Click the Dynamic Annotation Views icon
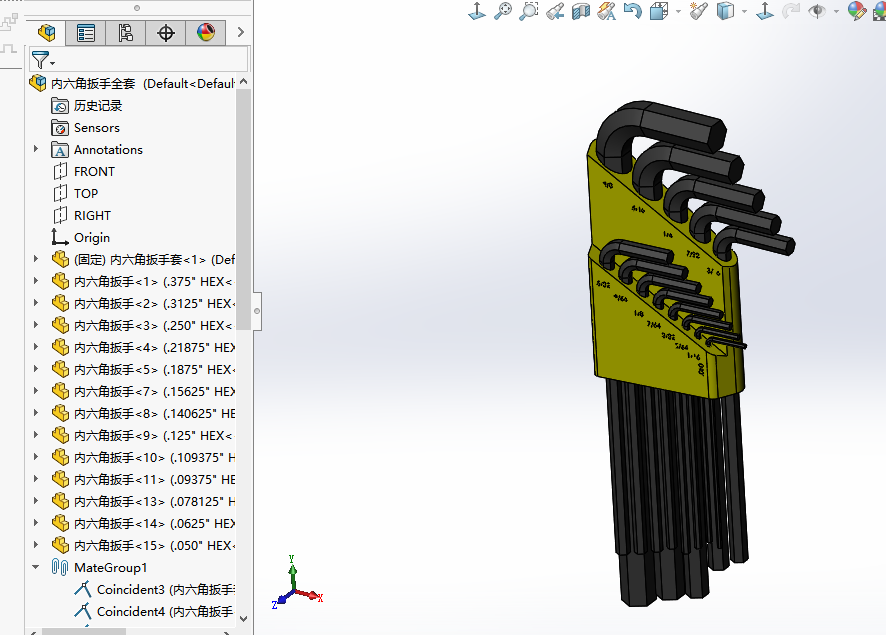The image size is (886, 635). point(606,11)
